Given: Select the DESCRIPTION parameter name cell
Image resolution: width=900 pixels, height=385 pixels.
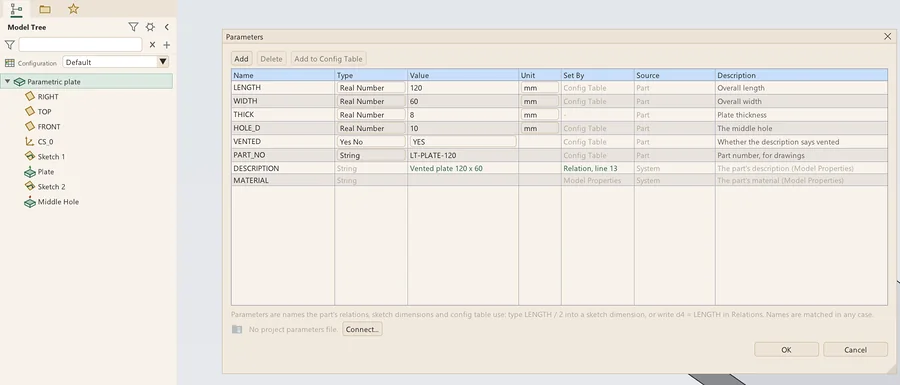Looking at the screenshot, I should coord(283,169).
